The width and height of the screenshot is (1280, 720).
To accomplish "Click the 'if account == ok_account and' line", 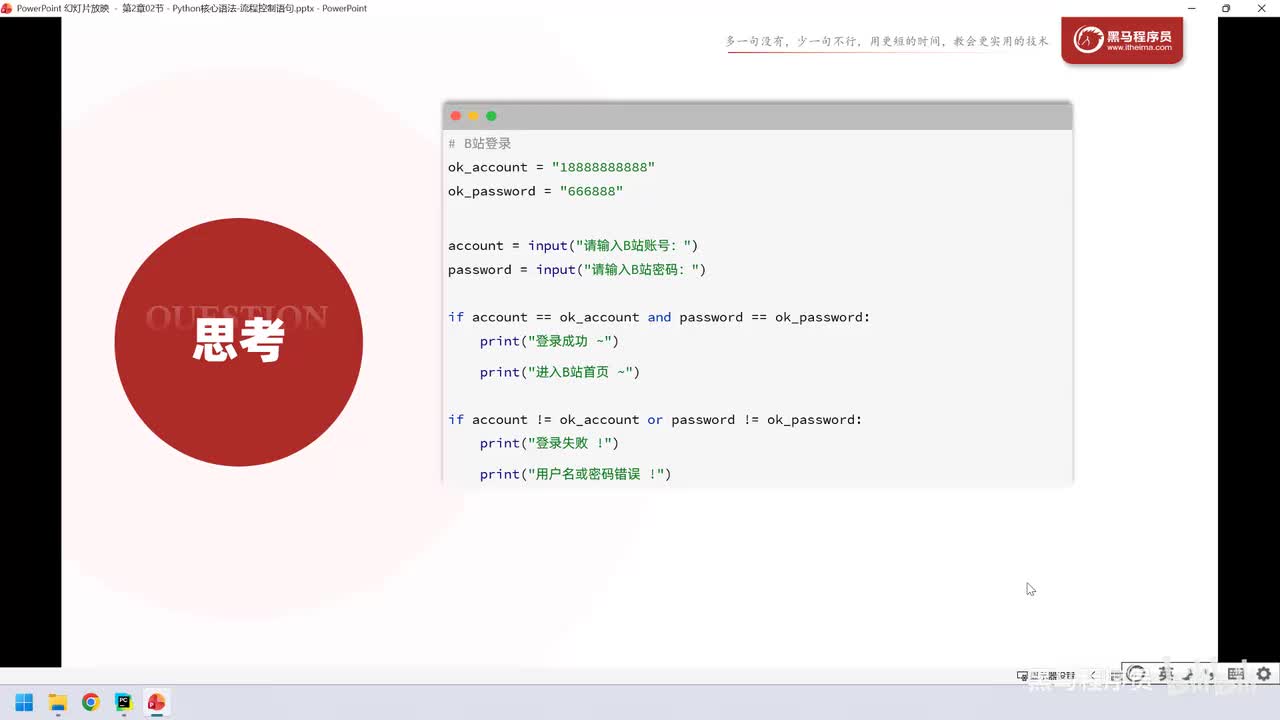I will 659,317.
